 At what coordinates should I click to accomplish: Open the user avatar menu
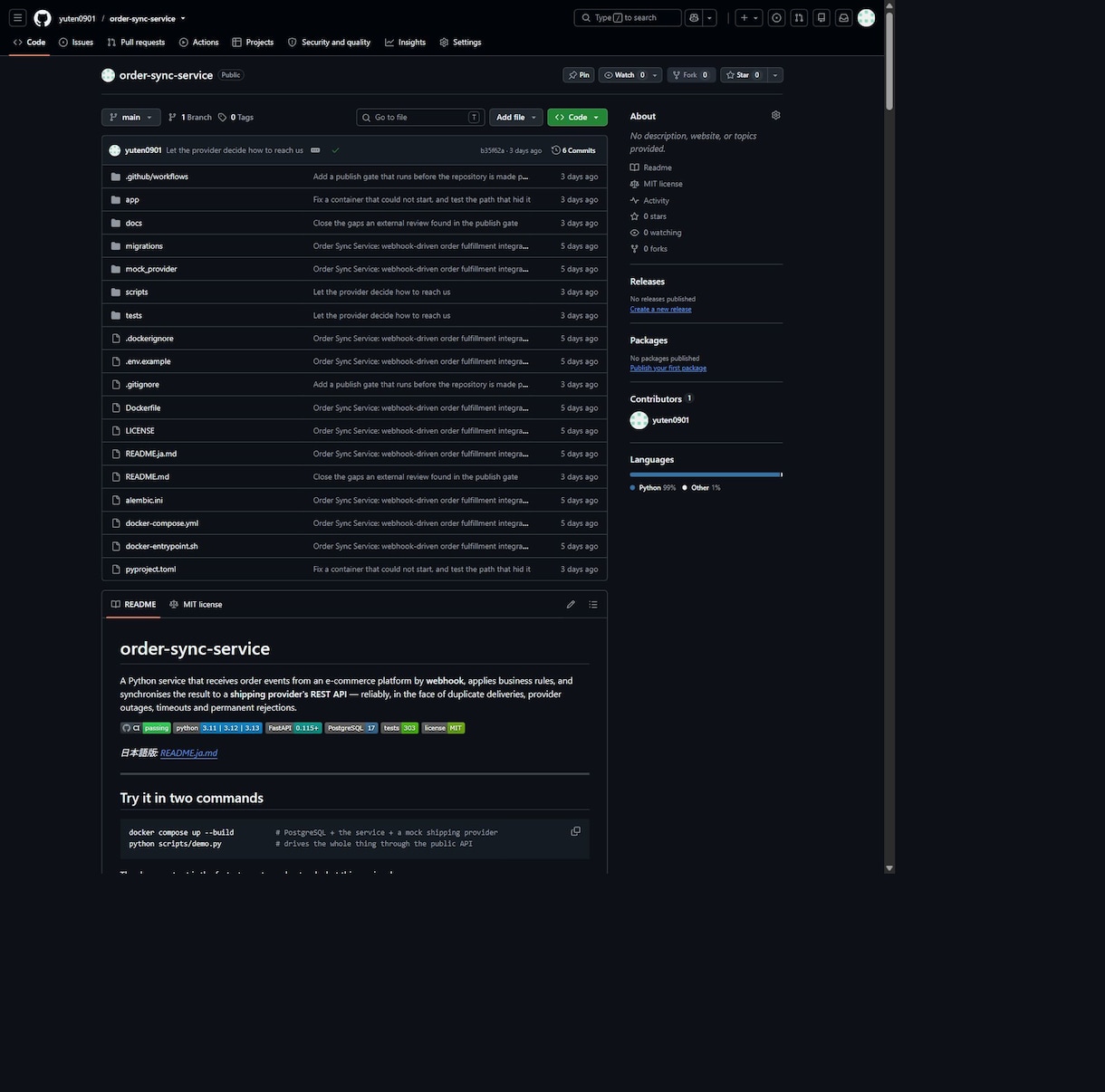point(866,17)
